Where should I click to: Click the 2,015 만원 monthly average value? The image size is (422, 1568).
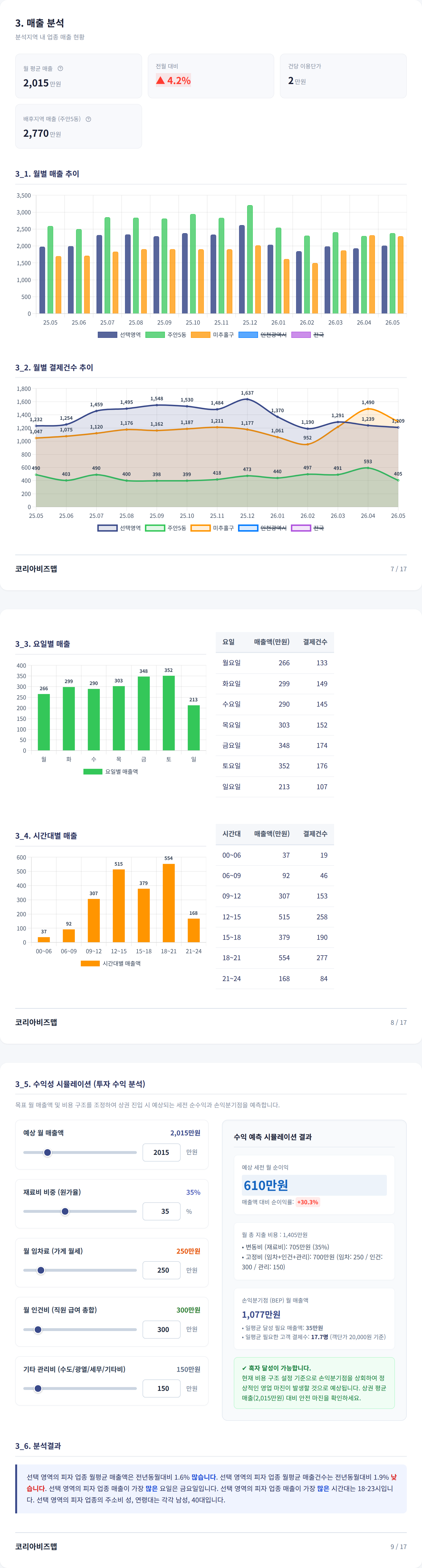tap(42, 83)
